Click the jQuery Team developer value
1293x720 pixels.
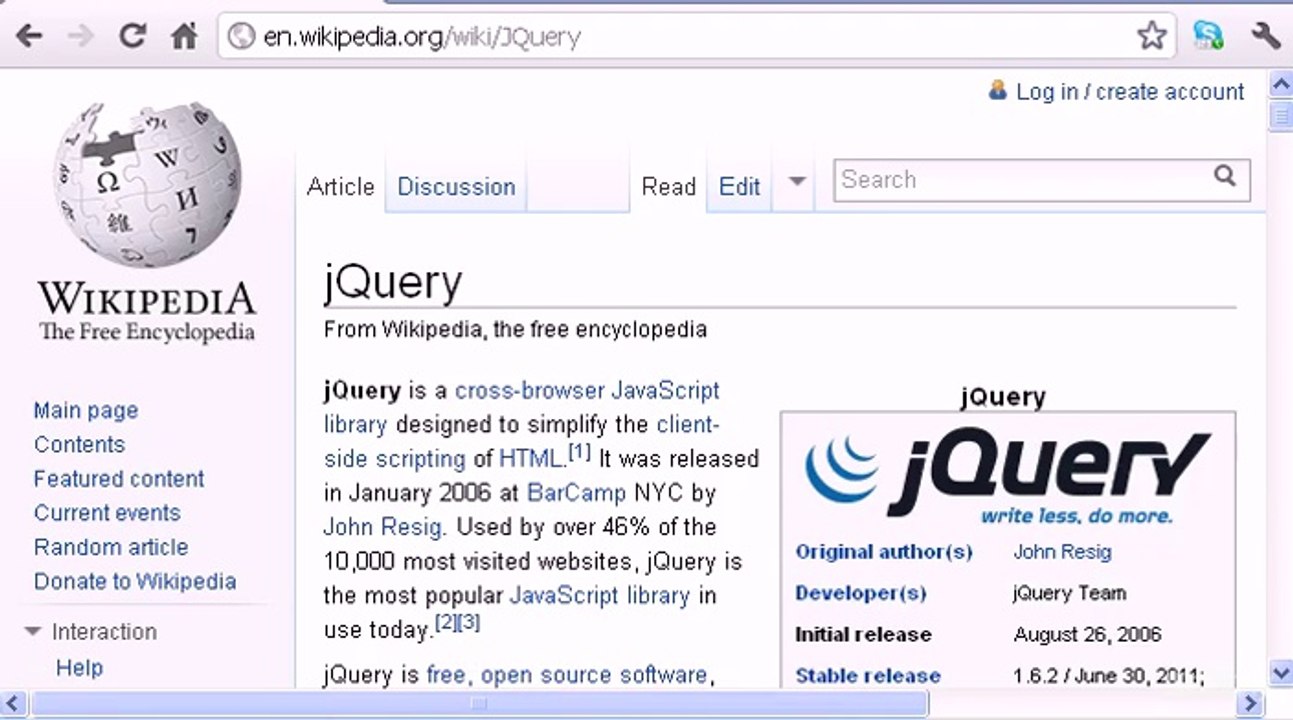pyautogui.click(x=1069, y=593)
